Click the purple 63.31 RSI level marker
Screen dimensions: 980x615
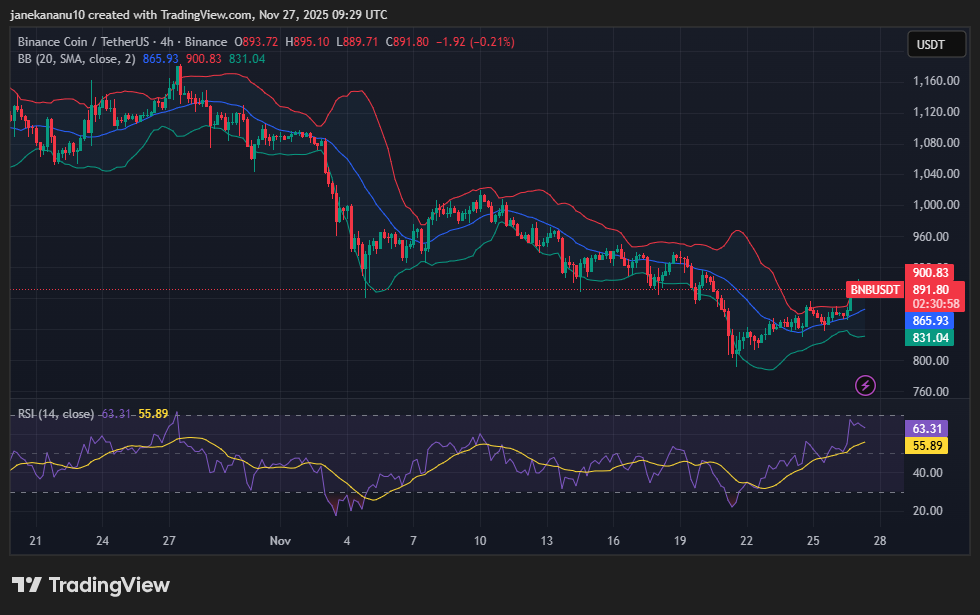click(928, 428)
